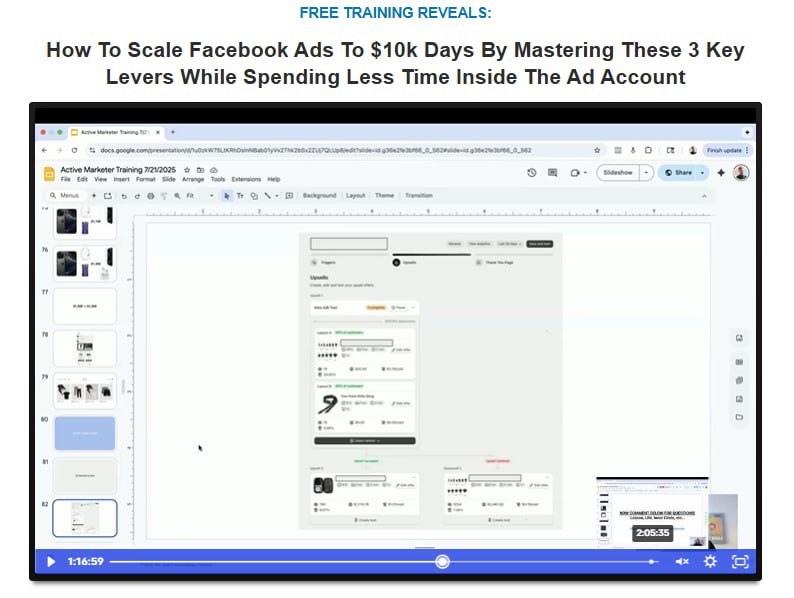Viewport: 794px width, 598px height.
Task: Click the video progress bar scrubber handle
Action: tap(442, 562)
